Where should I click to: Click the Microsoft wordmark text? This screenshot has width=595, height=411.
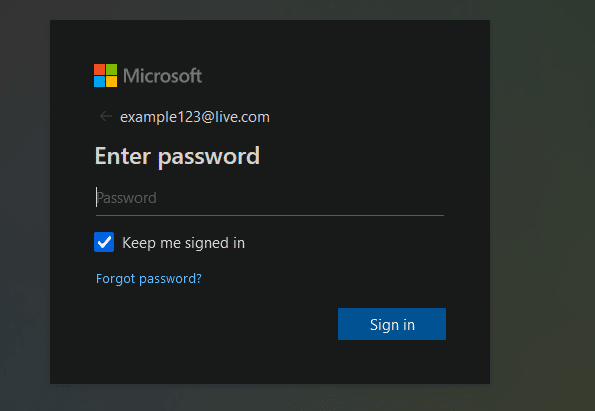[x=162, y=76]
